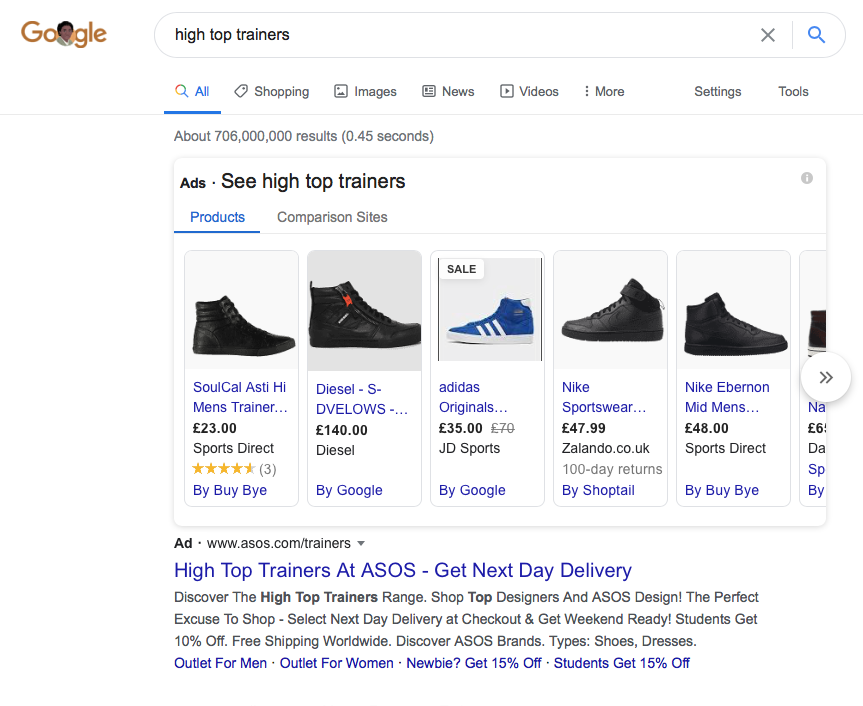Switch to the Images tab
Viewport: 863px width, 706px height.
click(x=365, y=91)
